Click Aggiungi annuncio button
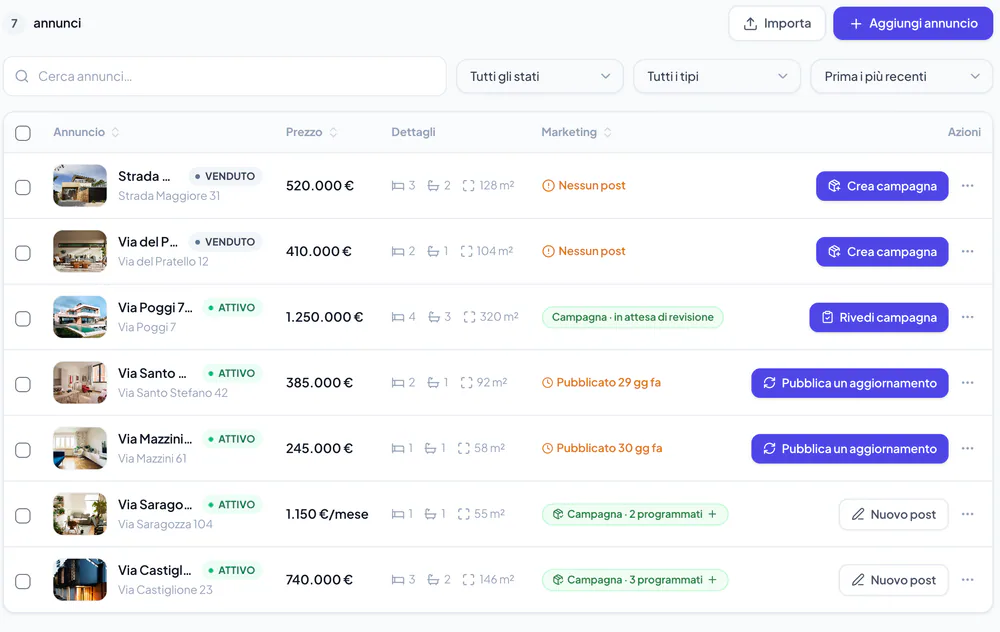 tap(913, 24)
